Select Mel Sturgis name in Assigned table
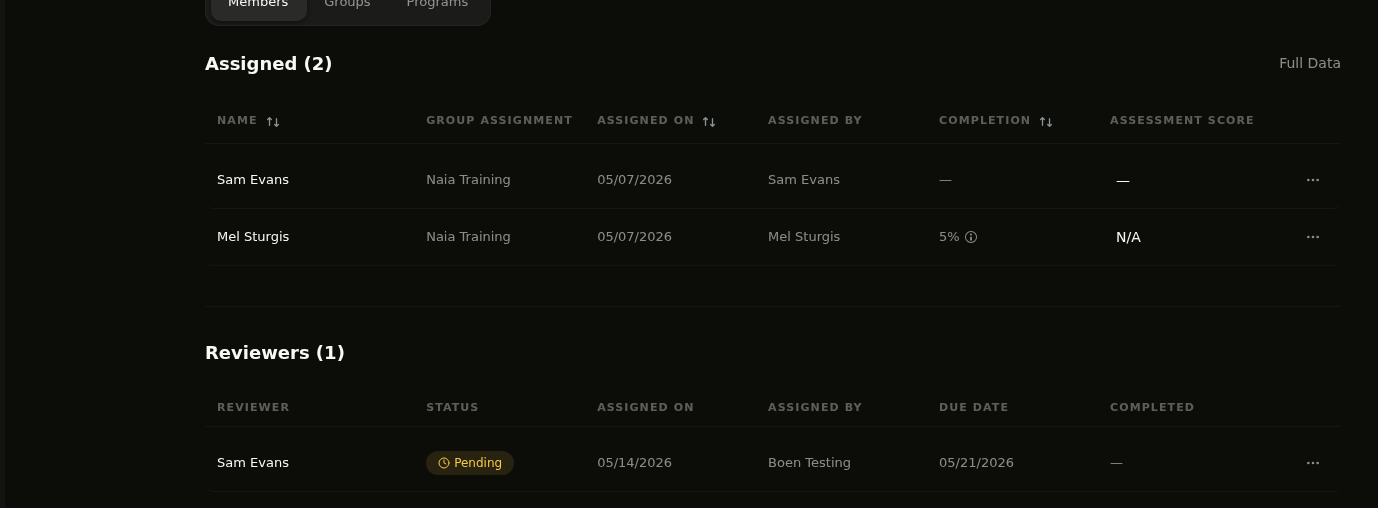The image size is (1378, 508). point(253,237)
